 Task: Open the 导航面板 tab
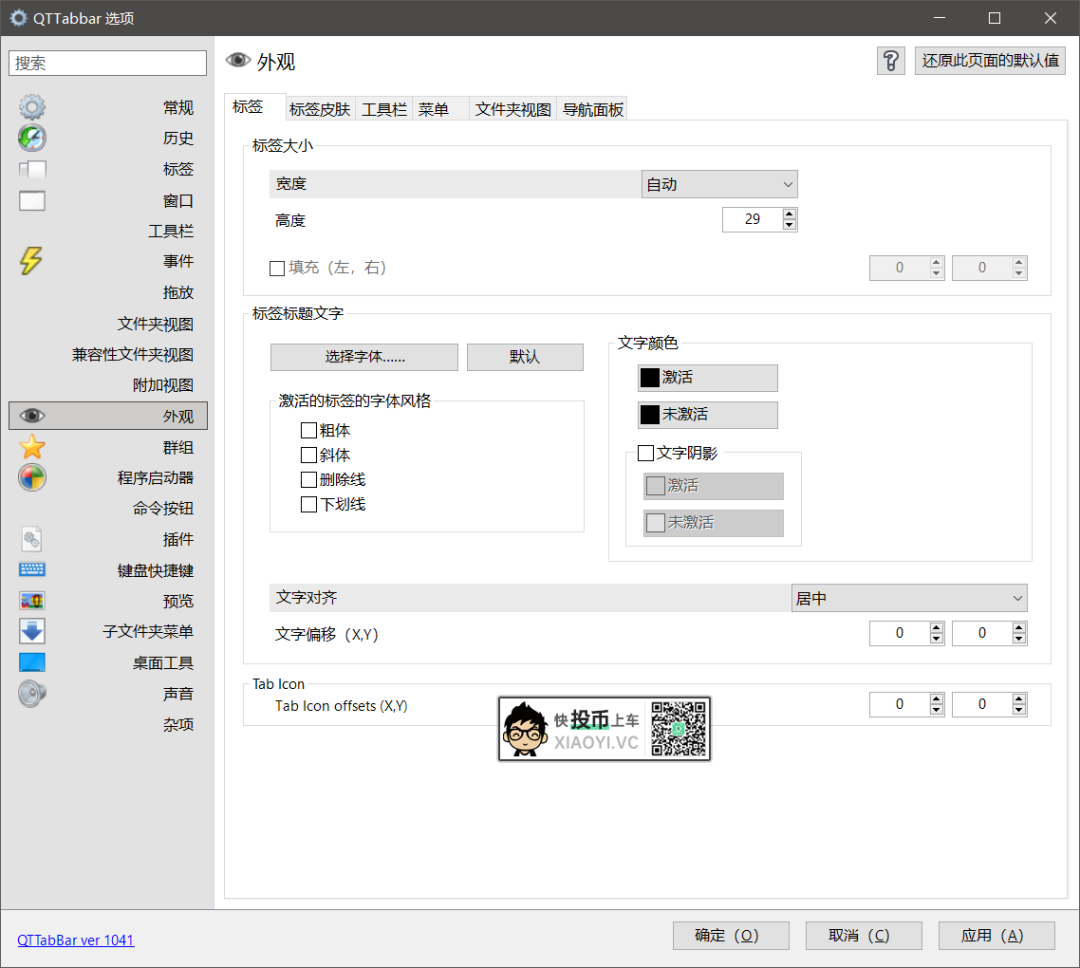coord(593,110)
